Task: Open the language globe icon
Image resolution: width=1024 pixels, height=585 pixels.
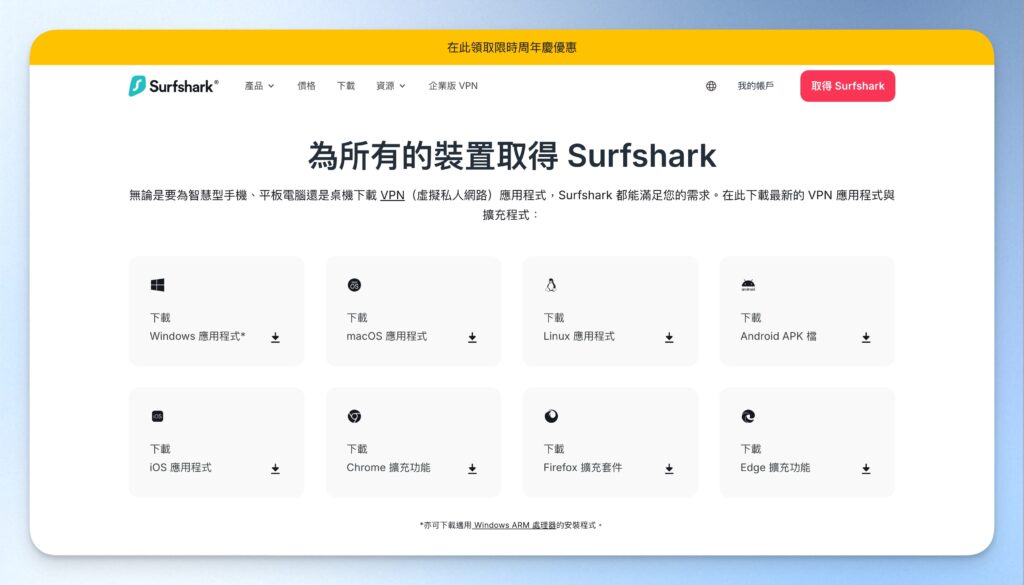Action: pyautogui.click(x=711, y=86)
